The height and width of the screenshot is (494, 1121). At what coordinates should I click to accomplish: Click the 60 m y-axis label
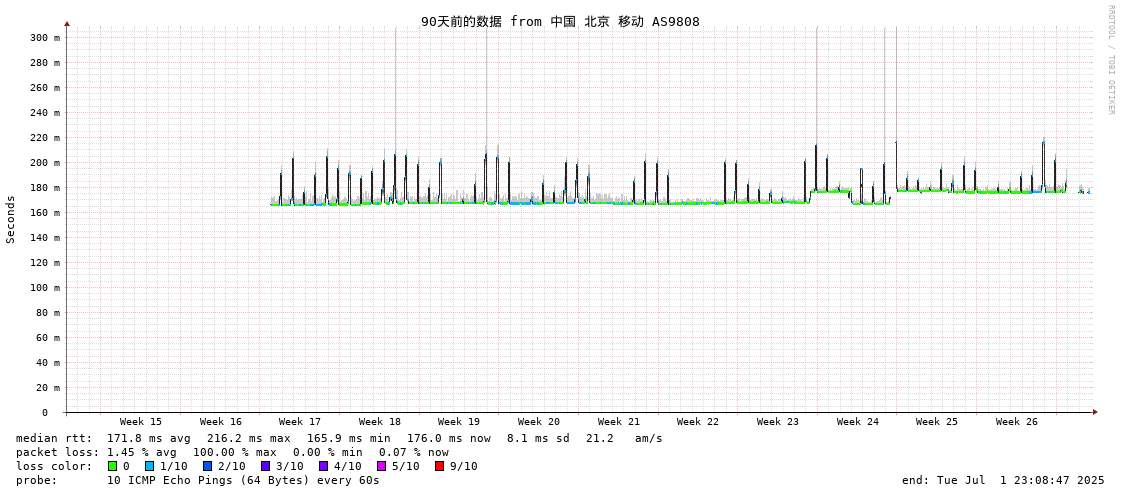point(48,337)
